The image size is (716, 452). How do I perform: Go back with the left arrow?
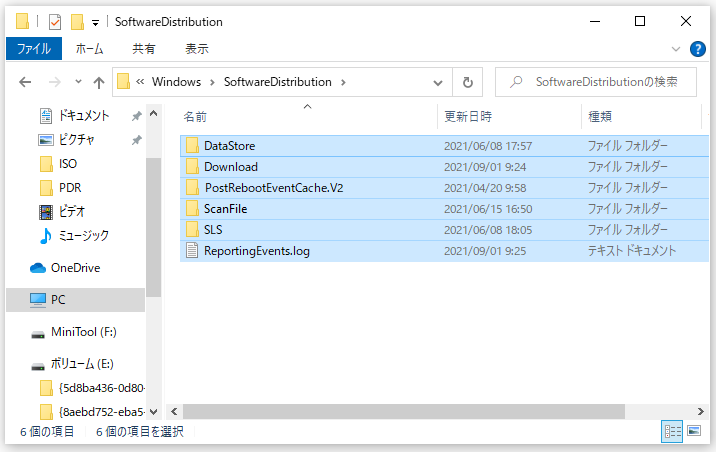pos(25,82)
